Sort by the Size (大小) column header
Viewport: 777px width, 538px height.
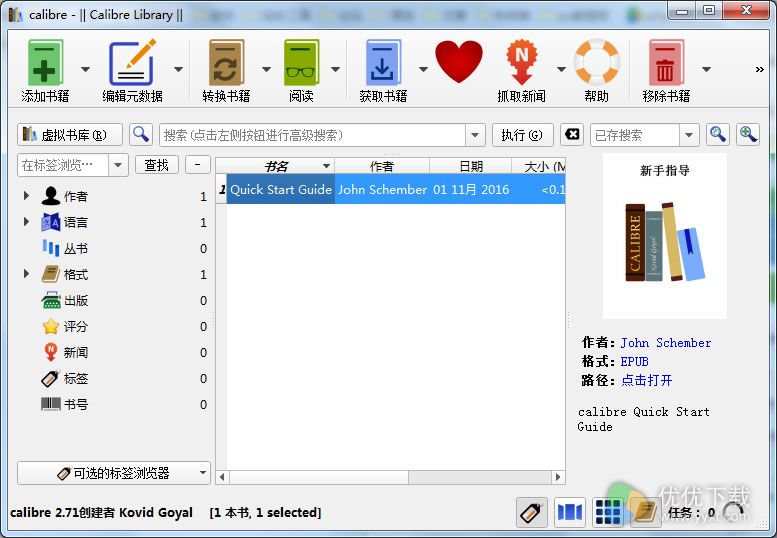pos(539,166)
